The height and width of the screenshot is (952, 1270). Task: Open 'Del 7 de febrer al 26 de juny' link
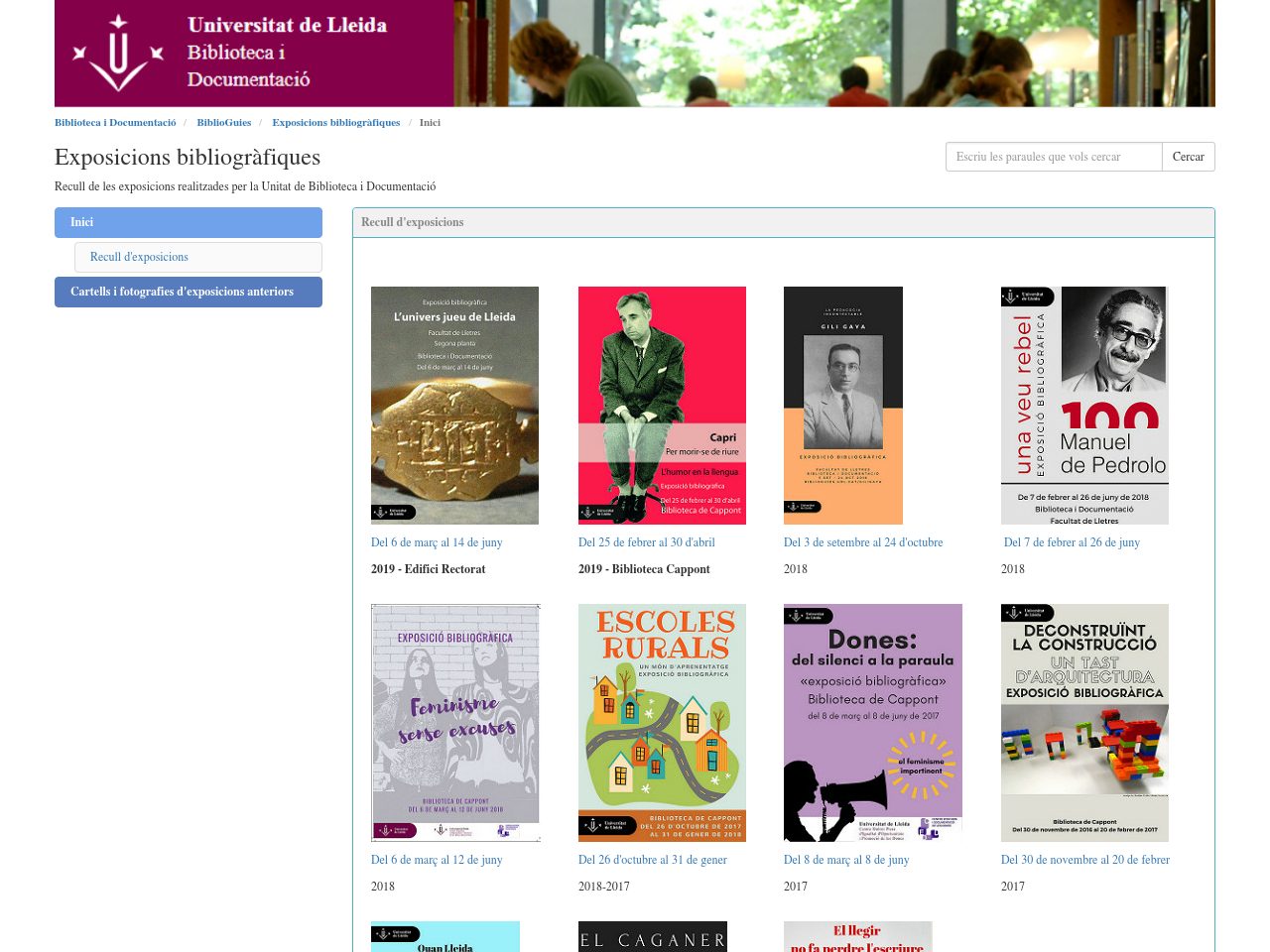click(1072, 541)
